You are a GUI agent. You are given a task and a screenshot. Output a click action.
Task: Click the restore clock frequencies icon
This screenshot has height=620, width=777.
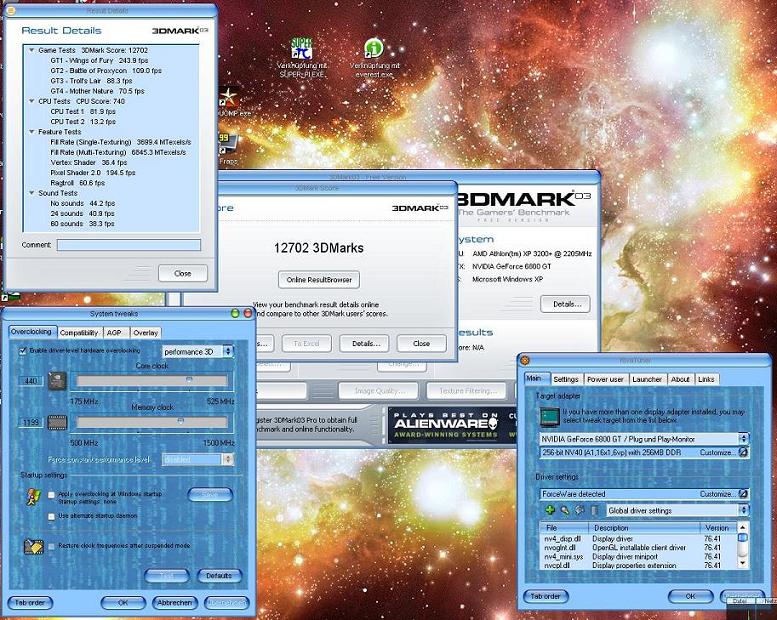(34, 546)
